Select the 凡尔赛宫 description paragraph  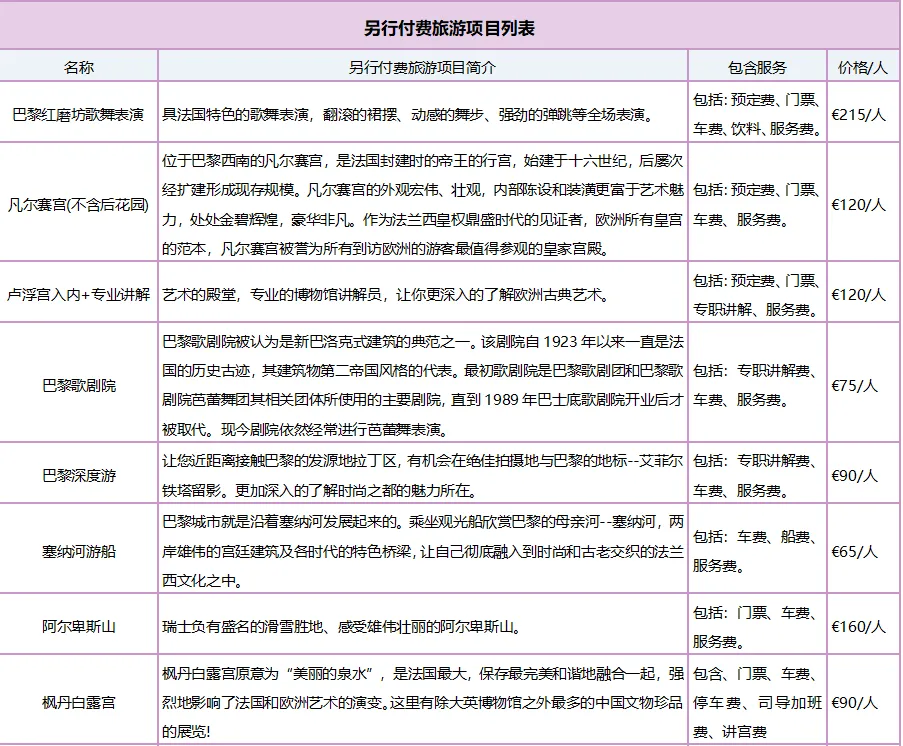(x=422, y=204)
